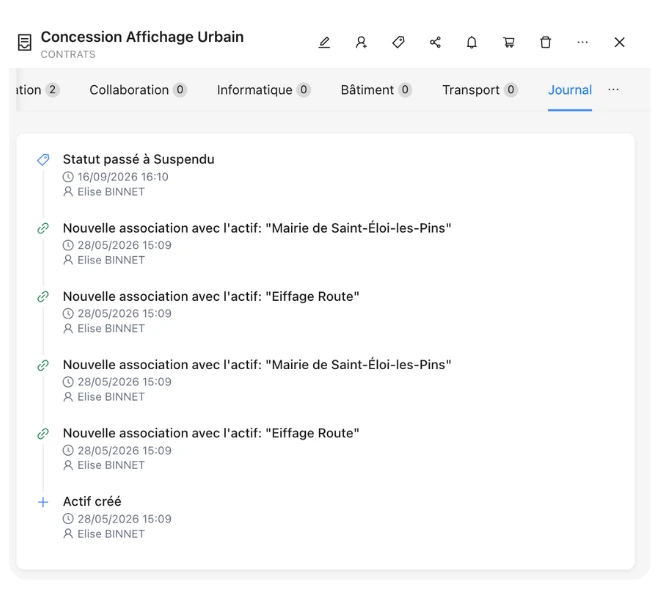Click the clock icon beside 16/09/2026 16:10
This screenshot has width=660, height=600.
pyautogui.click(x=68, y=177)
